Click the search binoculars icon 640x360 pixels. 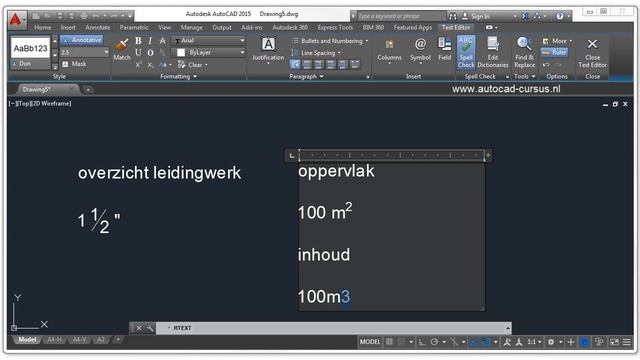click(x=452, y=16)
